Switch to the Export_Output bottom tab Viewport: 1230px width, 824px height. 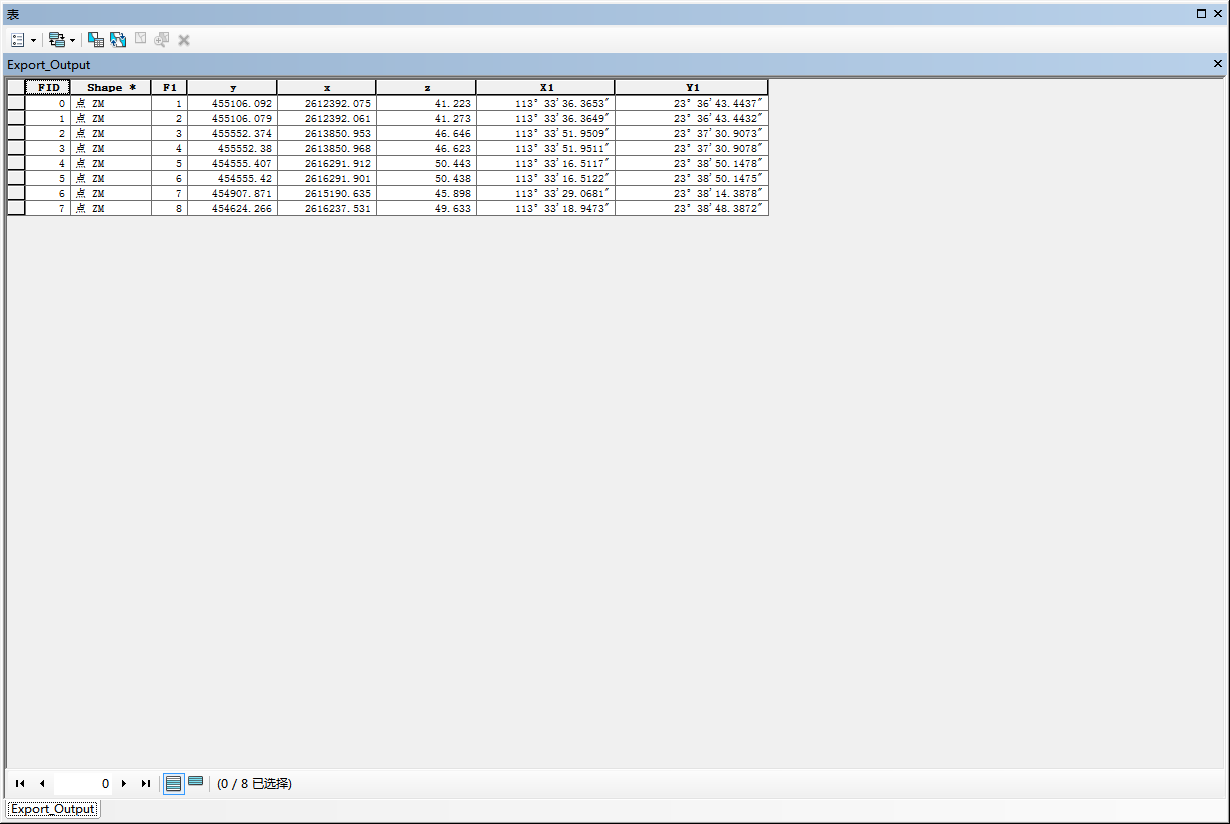(53, 809)
